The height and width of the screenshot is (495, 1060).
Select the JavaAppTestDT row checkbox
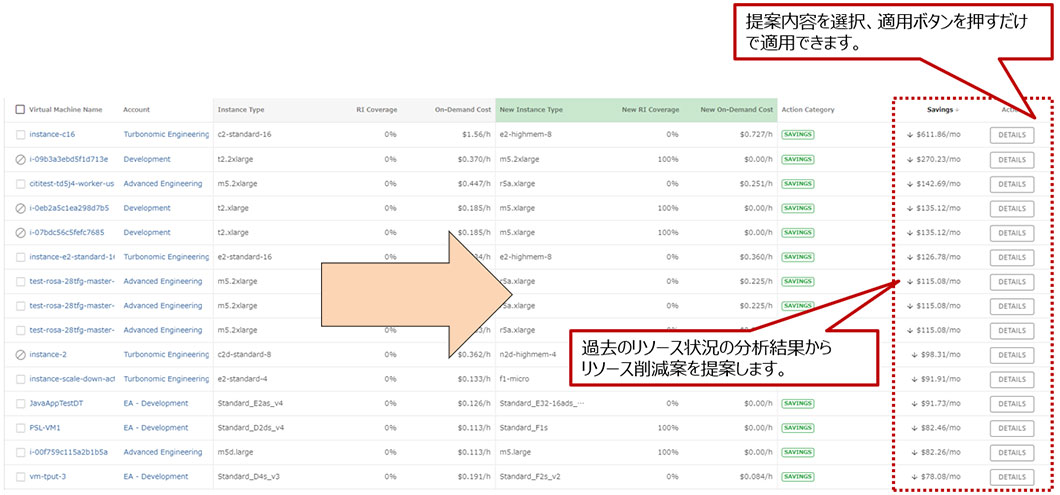[21, 404]
